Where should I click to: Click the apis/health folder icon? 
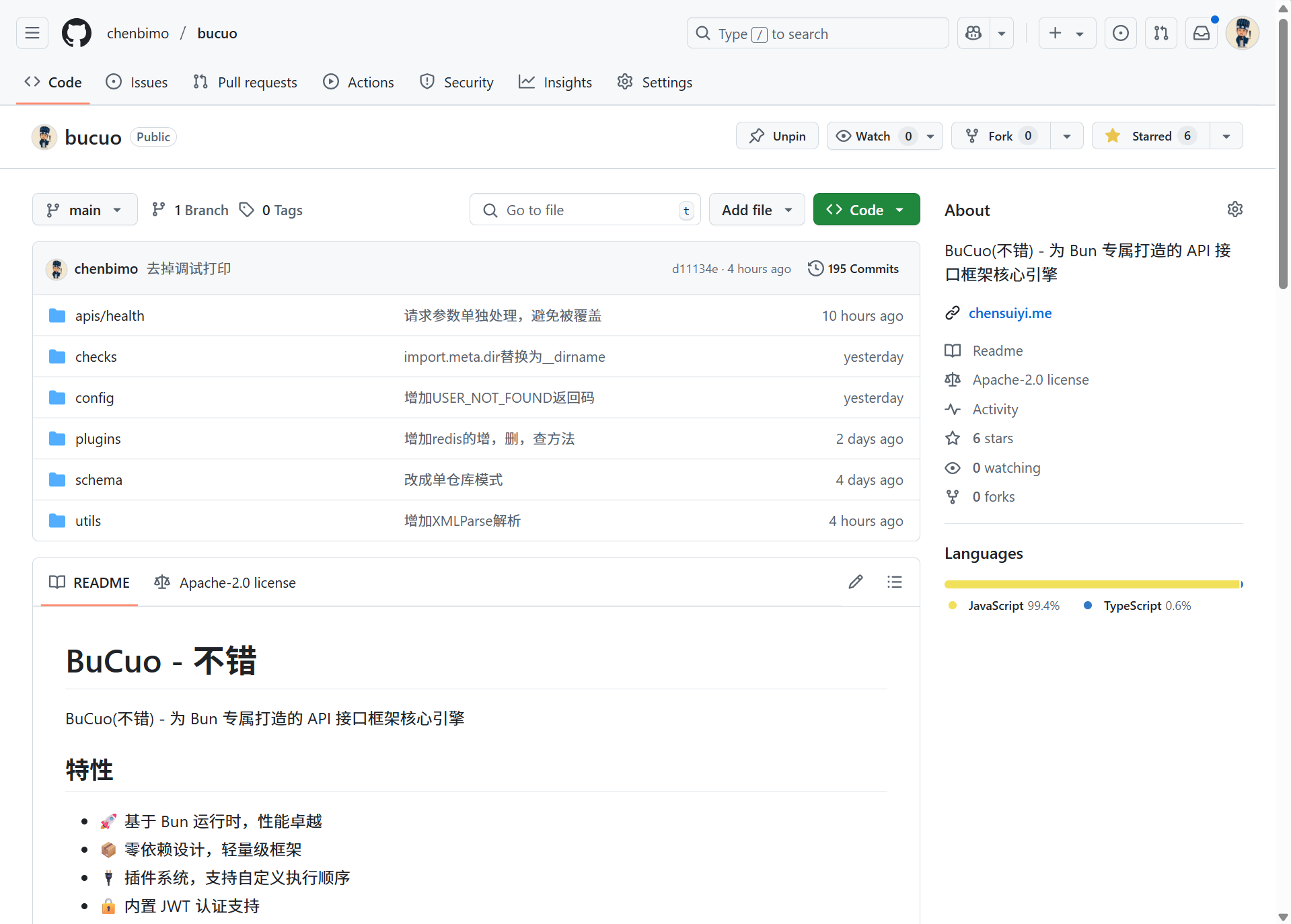coord(57,316)
